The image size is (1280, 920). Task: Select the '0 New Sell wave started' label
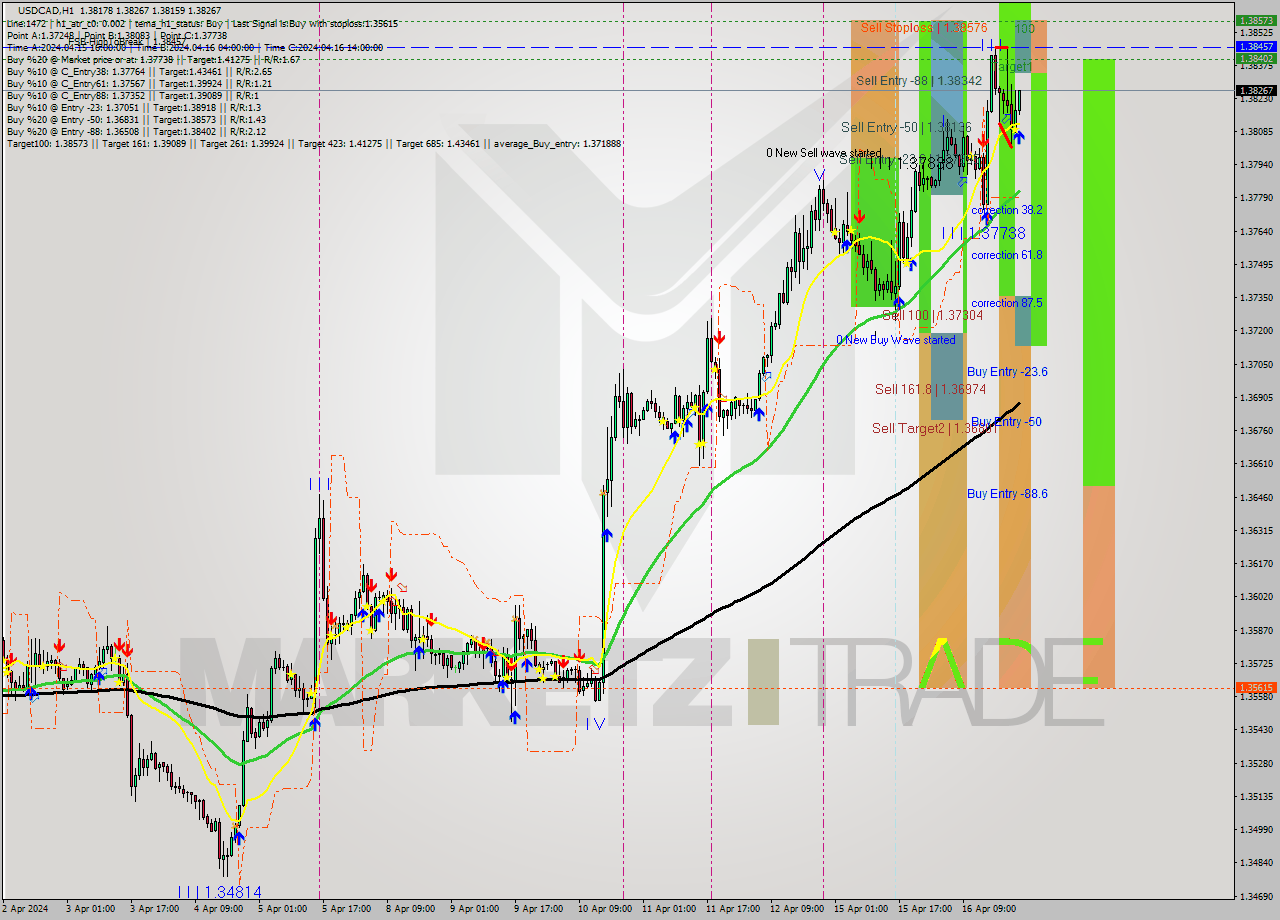coord(824,153)
